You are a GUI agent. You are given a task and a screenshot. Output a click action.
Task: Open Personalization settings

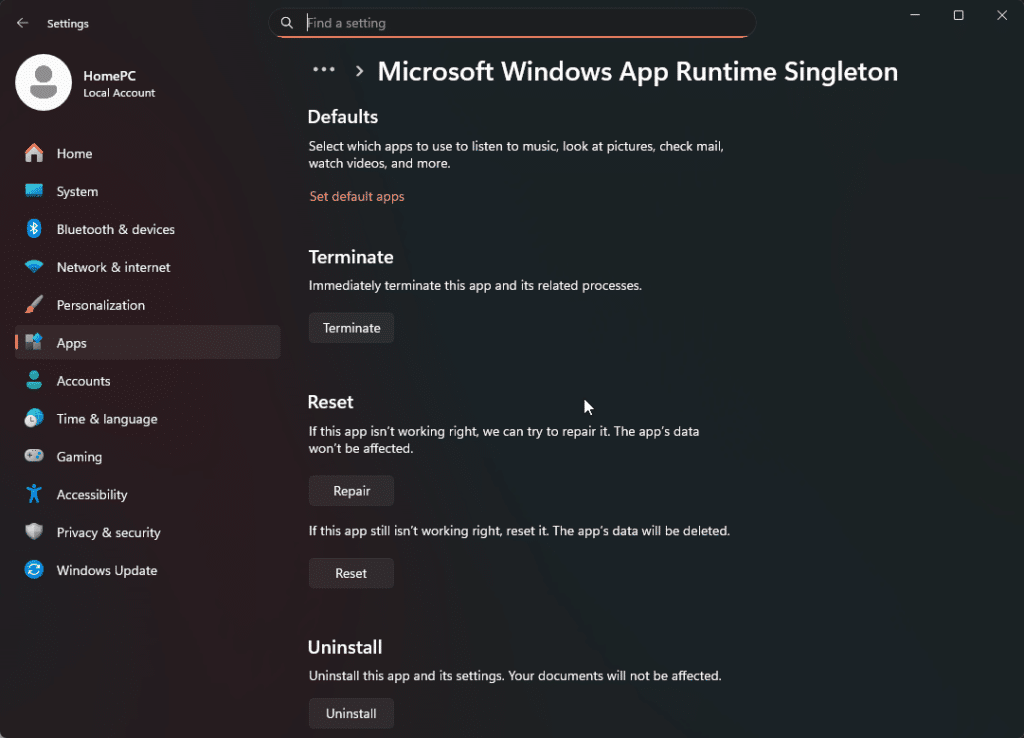coord(148,305)
